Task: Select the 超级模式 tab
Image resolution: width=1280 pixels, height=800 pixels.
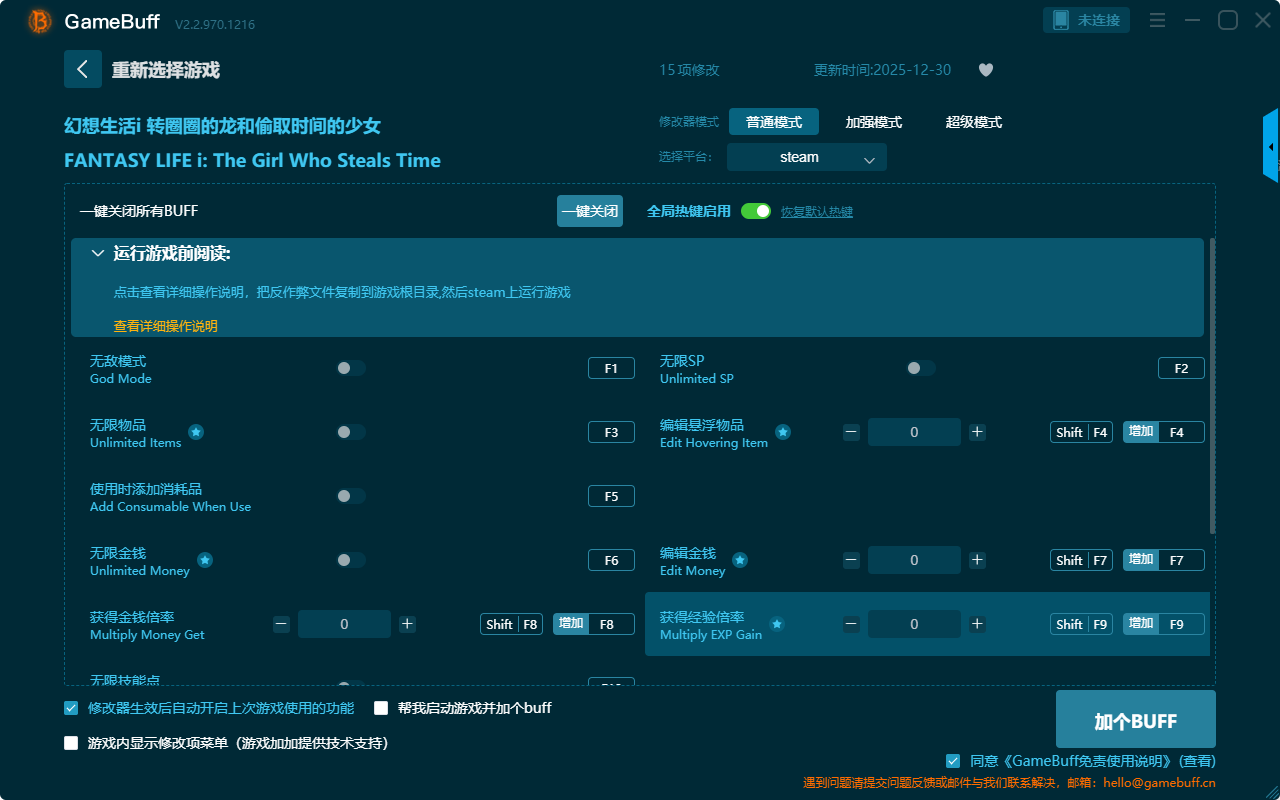Action: tap(973, 122)
